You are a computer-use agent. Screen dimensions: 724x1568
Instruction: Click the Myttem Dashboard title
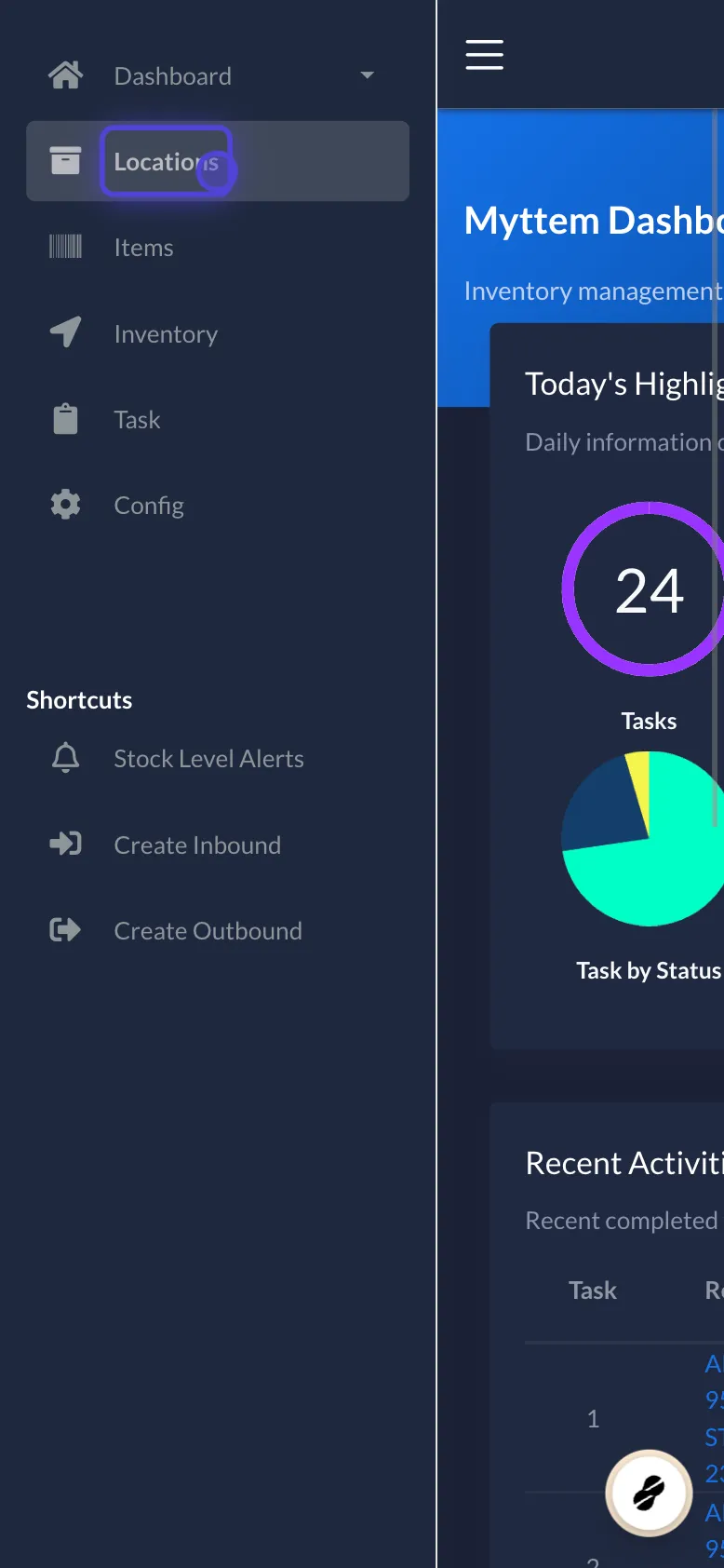pyautogui.click(x=594, y=221)
